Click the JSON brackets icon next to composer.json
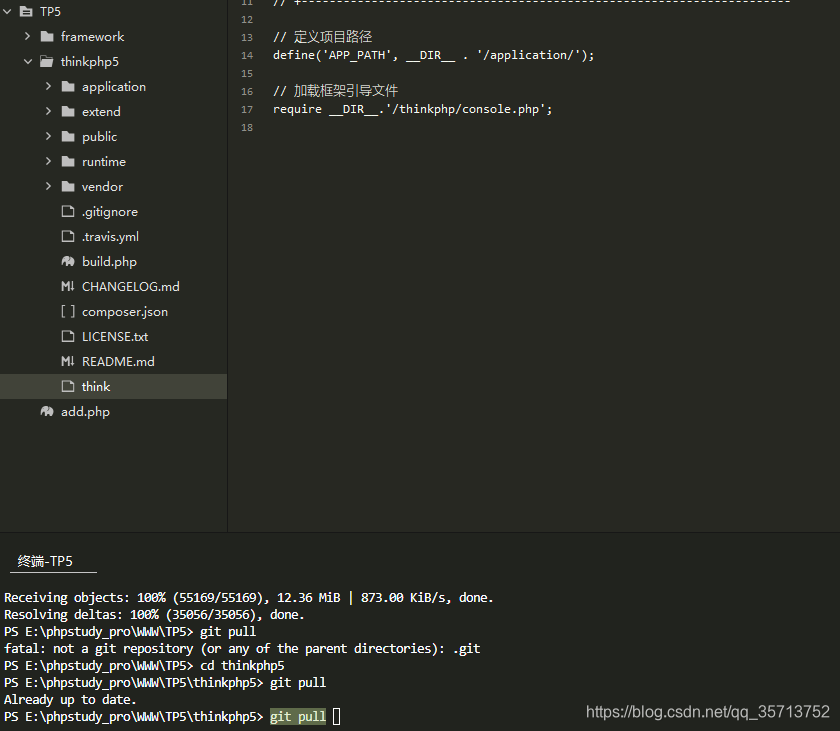 coord(66,311)
